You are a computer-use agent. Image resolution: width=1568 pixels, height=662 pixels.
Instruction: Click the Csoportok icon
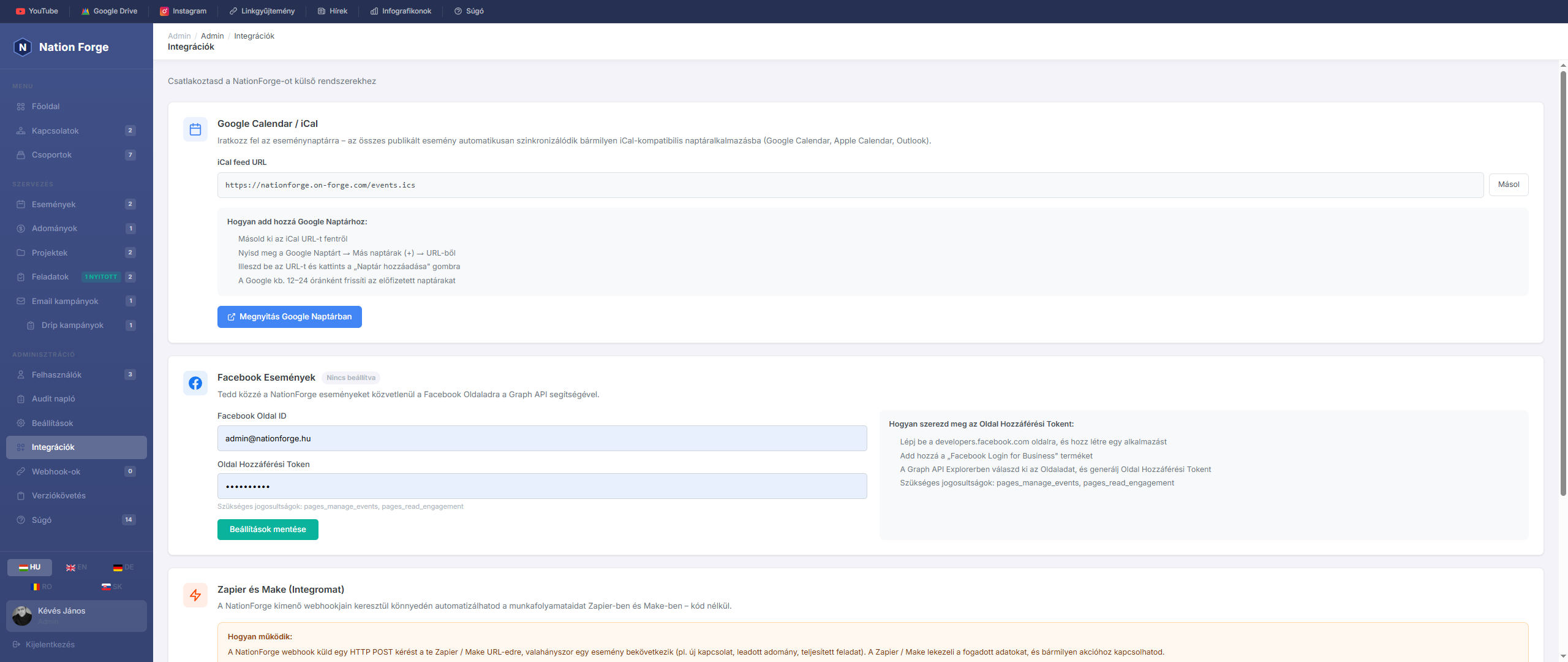[21, 155]
